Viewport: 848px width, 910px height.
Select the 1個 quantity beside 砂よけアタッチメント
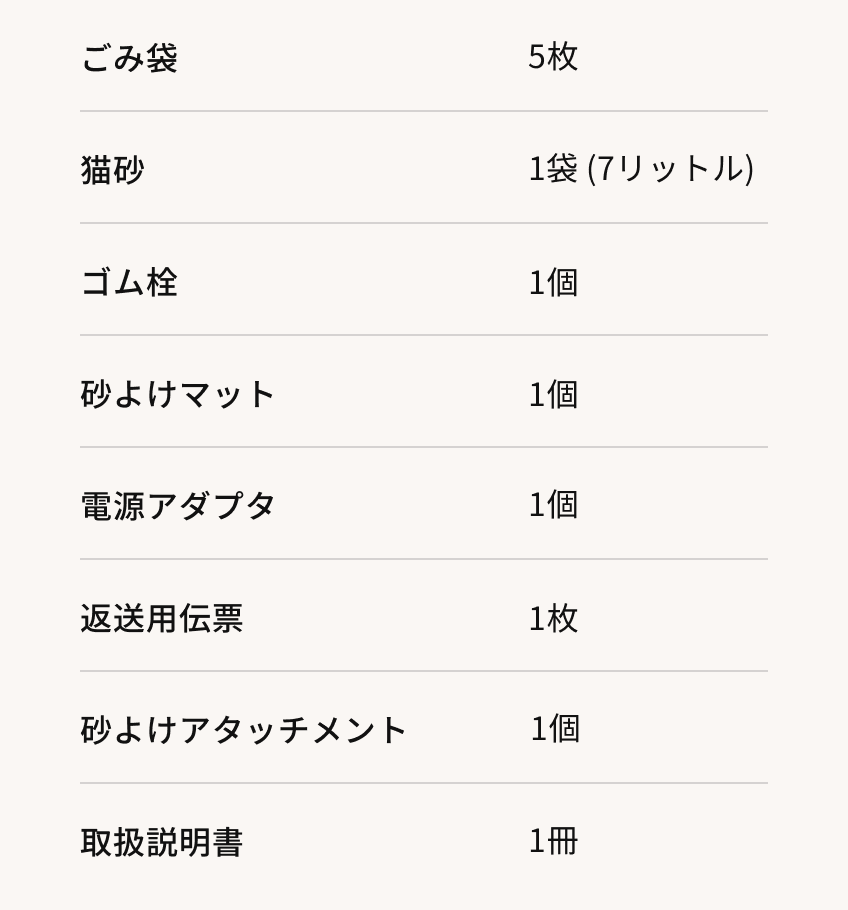[555, 729]
